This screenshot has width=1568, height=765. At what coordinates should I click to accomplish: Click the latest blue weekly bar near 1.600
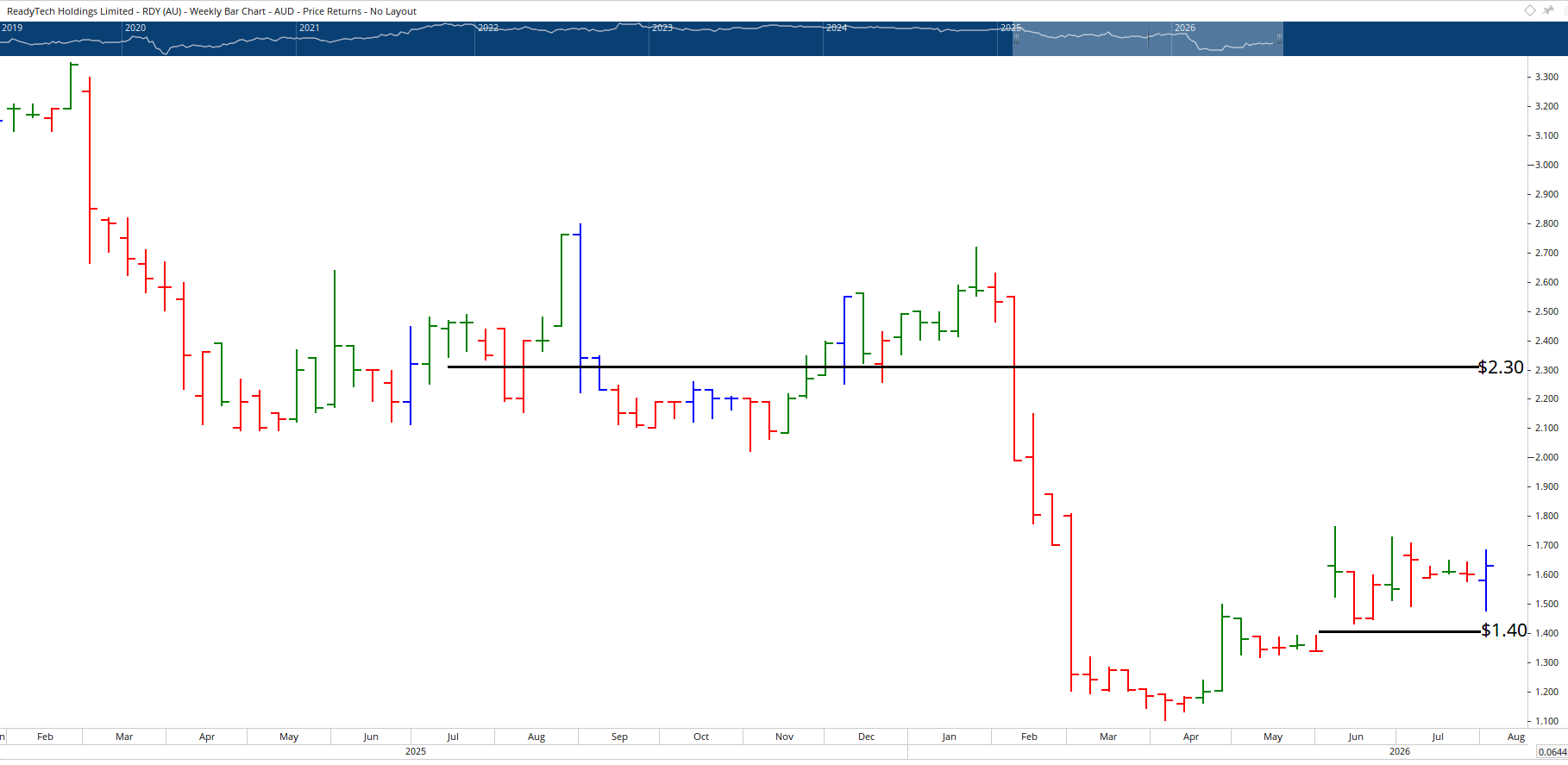click(1485, 580)
